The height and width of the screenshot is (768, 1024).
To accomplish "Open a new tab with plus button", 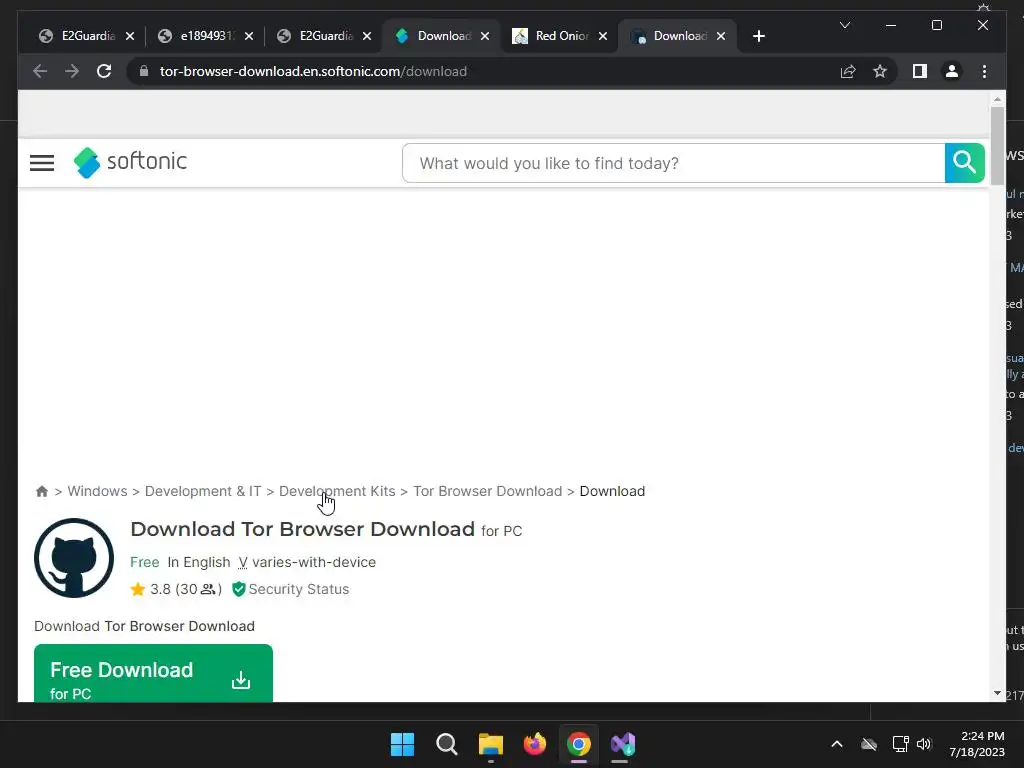I will (758, 36).
